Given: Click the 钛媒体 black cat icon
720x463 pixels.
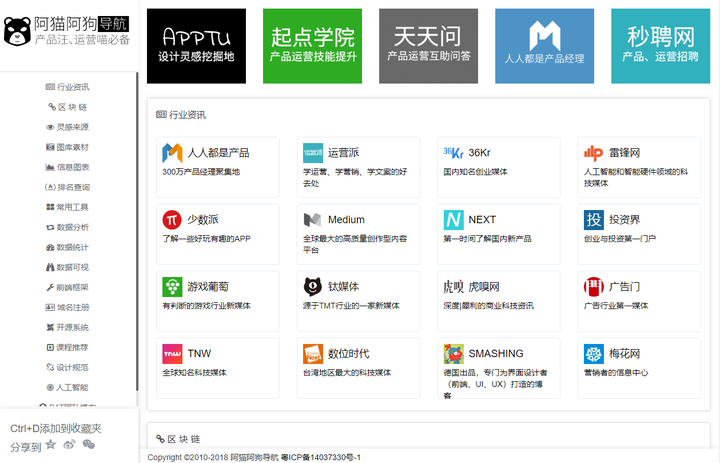Looking at the screenshot, I should pyautogui.click(x=313, y=287).
